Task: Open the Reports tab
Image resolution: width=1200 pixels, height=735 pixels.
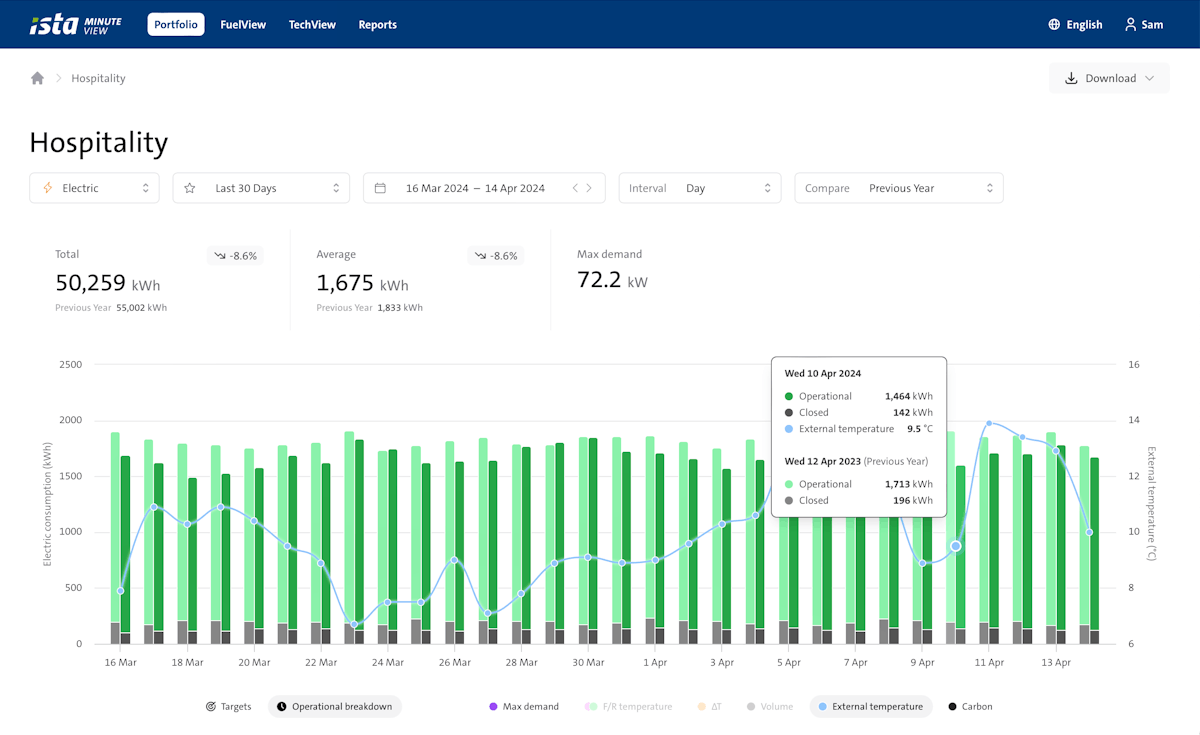Action: click(x=377, y=25)
